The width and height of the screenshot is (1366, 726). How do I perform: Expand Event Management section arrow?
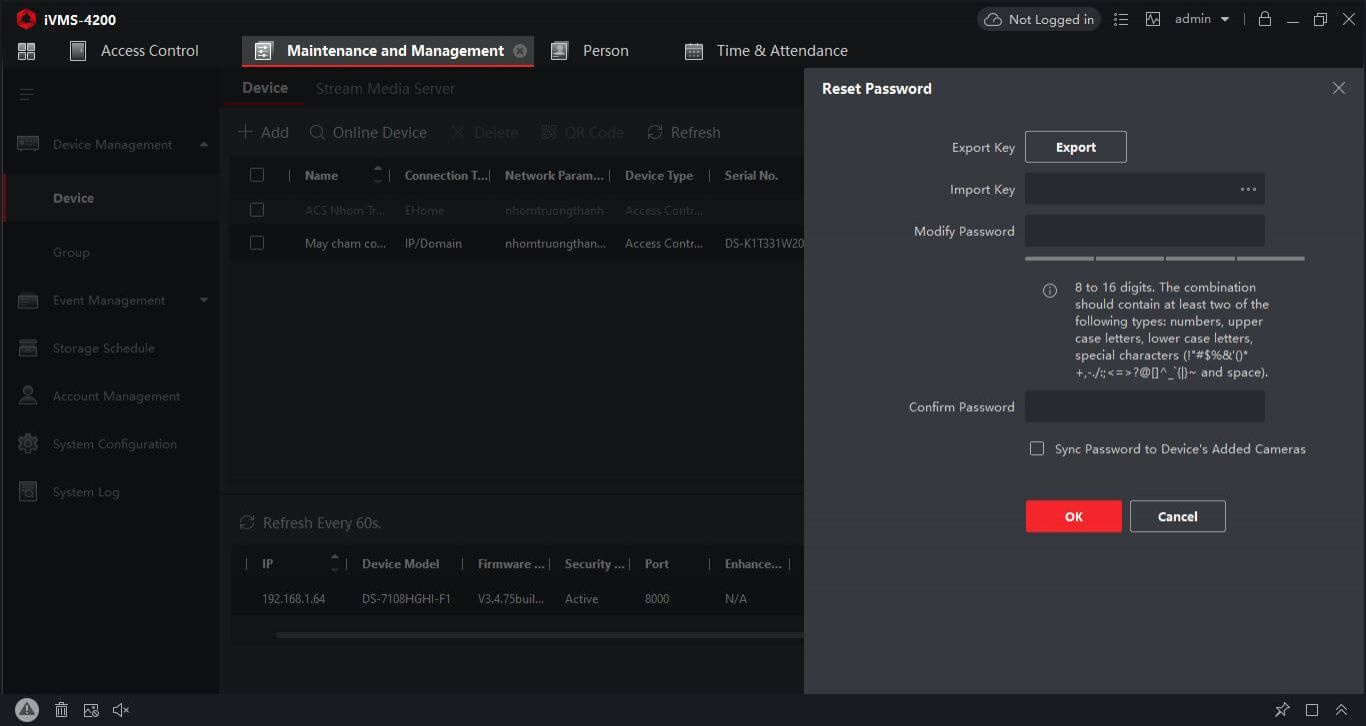[204, 300]
